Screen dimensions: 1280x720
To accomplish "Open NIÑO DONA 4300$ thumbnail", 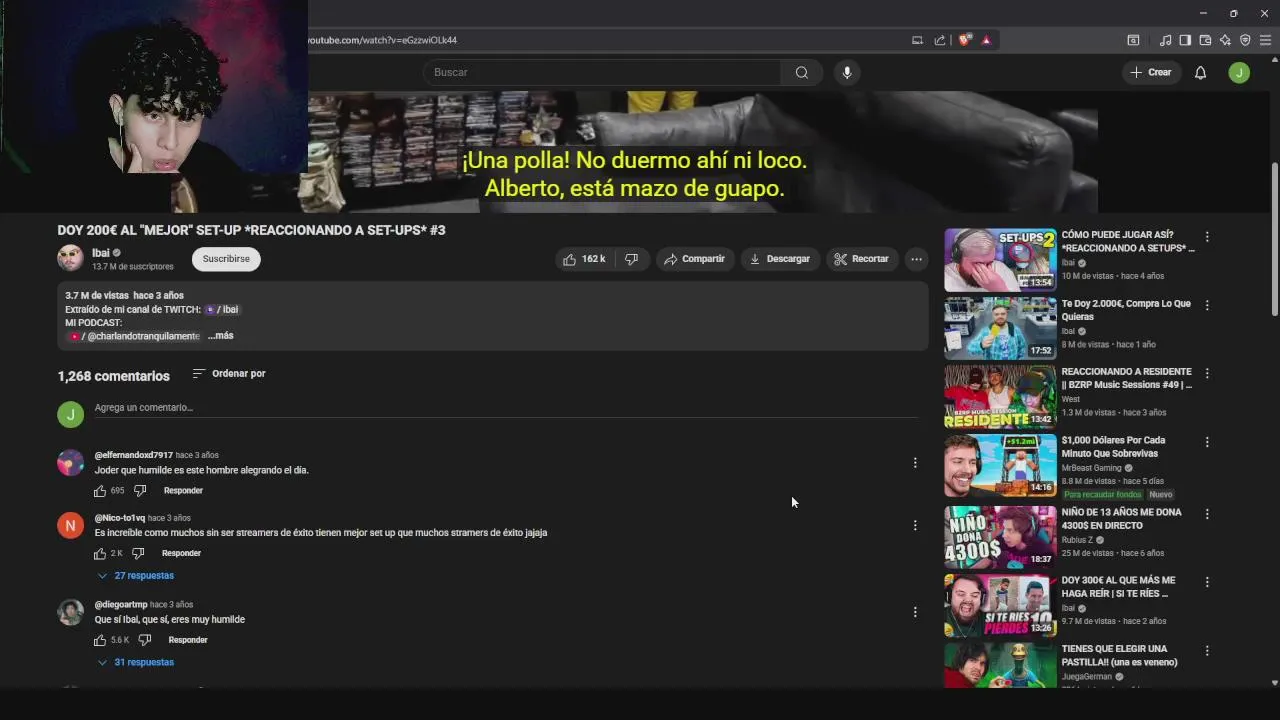I will [1000, 537].
